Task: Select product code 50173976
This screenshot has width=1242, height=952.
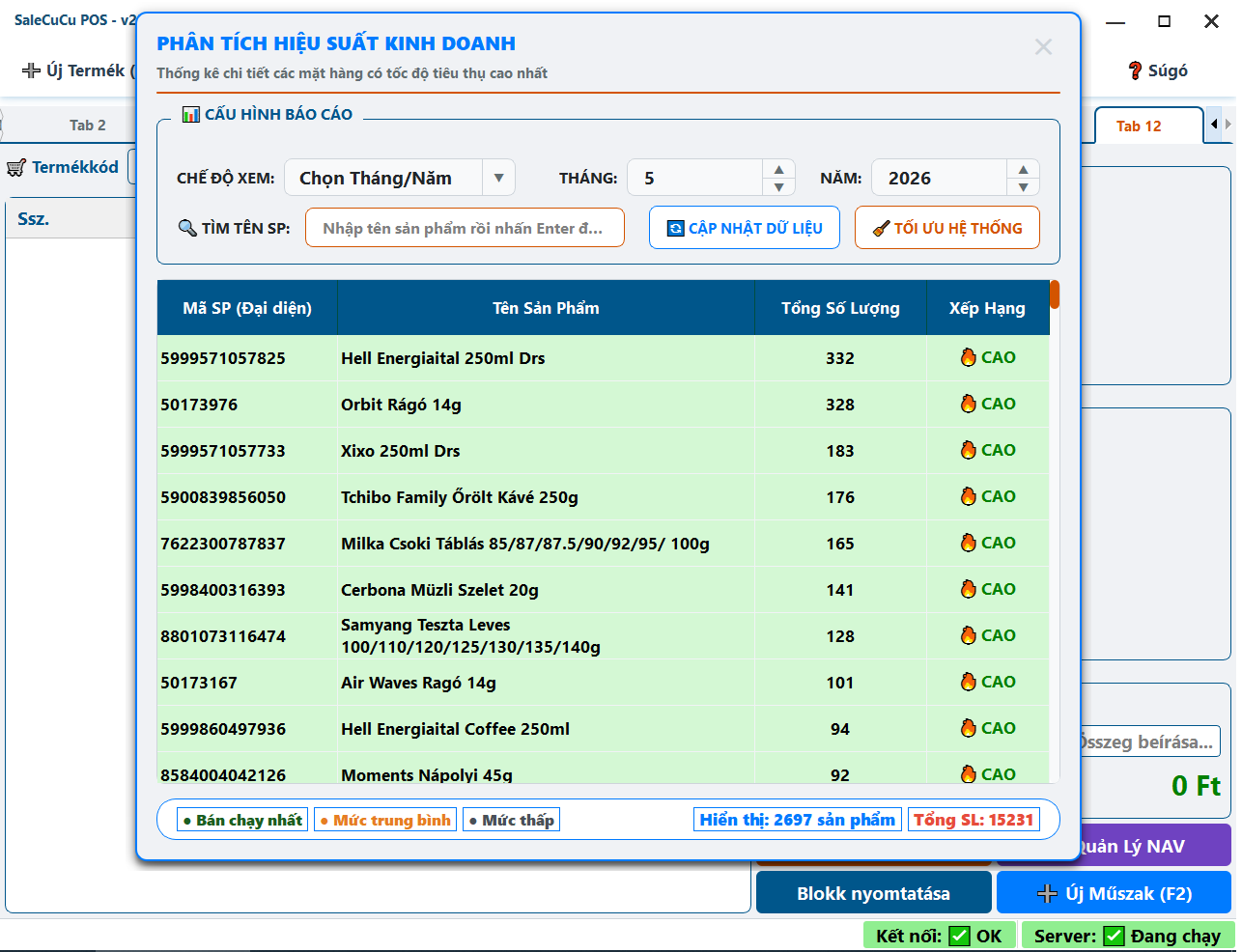Action: 199,405
